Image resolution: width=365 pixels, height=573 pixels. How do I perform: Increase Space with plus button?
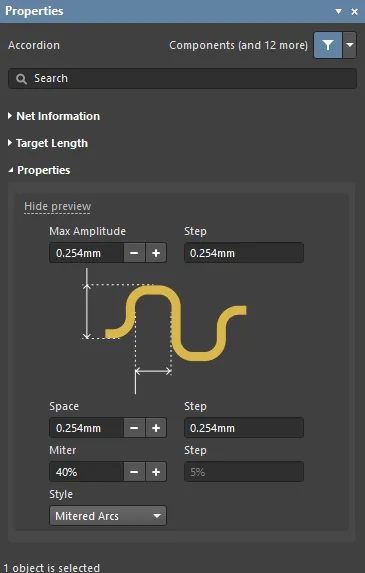click(156, 428)
